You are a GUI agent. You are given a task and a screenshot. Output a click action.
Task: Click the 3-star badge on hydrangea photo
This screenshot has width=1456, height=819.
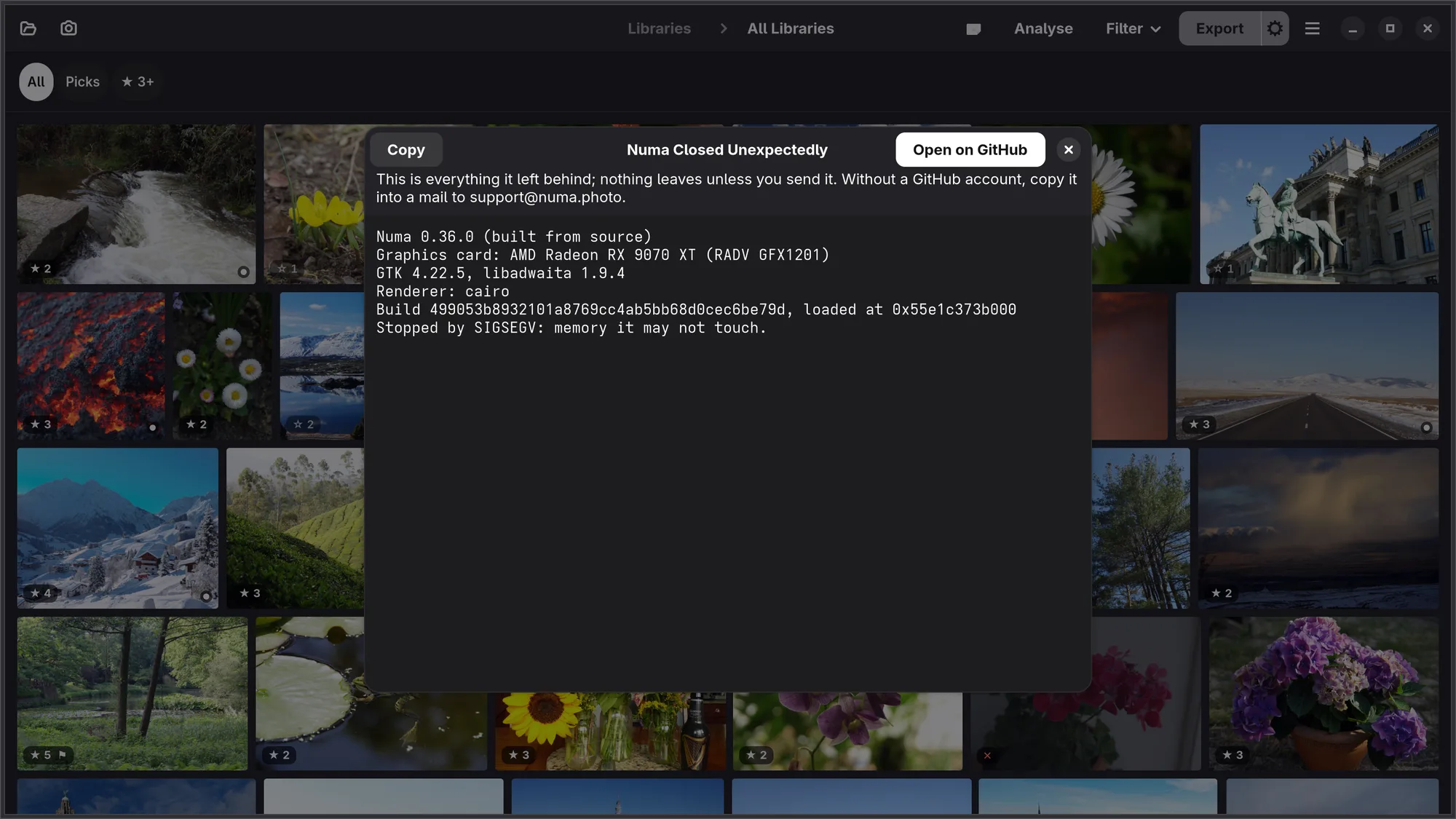[x=1233, y=755]
